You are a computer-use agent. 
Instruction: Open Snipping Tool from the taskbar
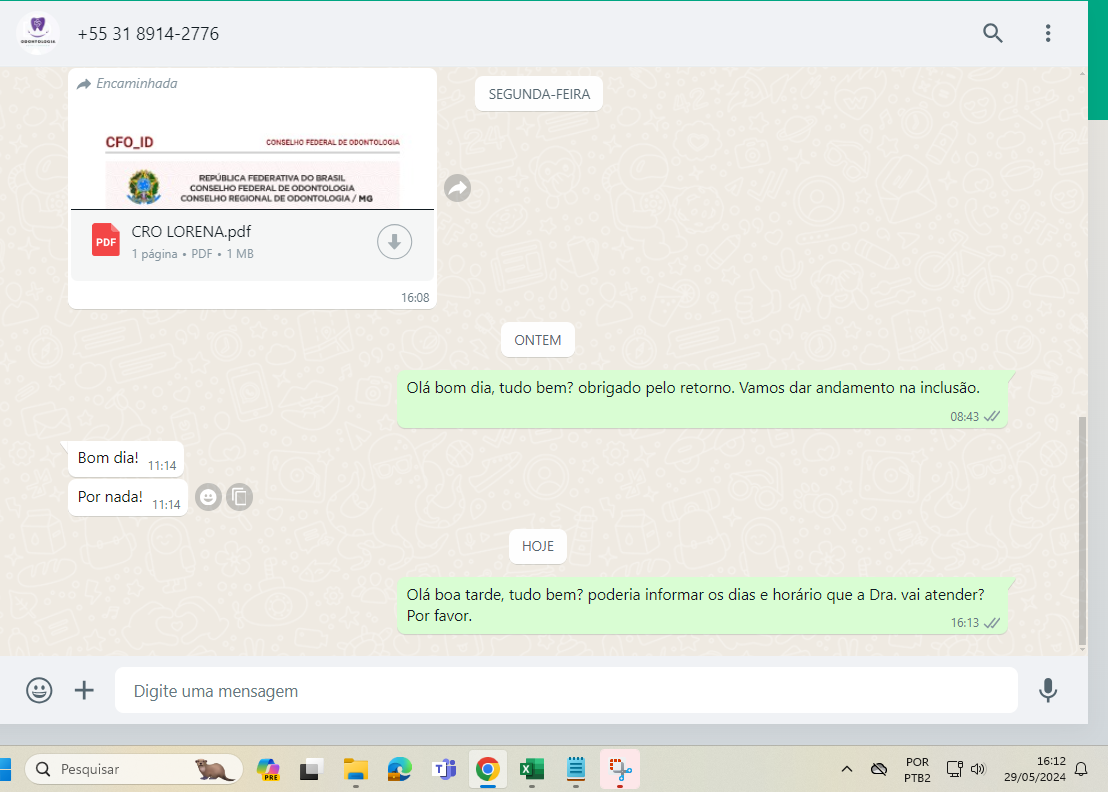coord(620,769)
